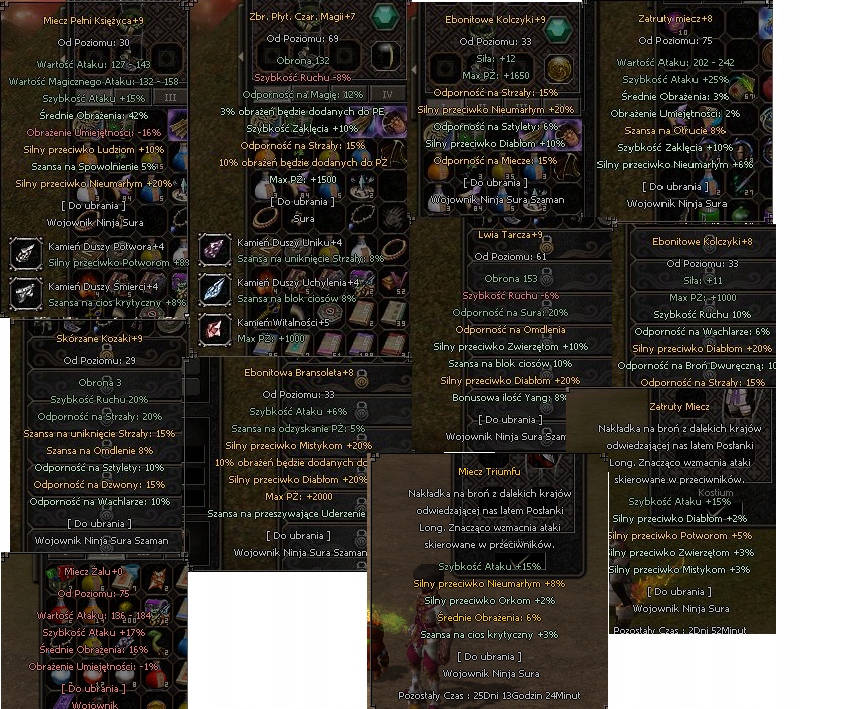Switch to inventory tab IV
The height and width of the screenshot is (709, 844).
(387, 94)
